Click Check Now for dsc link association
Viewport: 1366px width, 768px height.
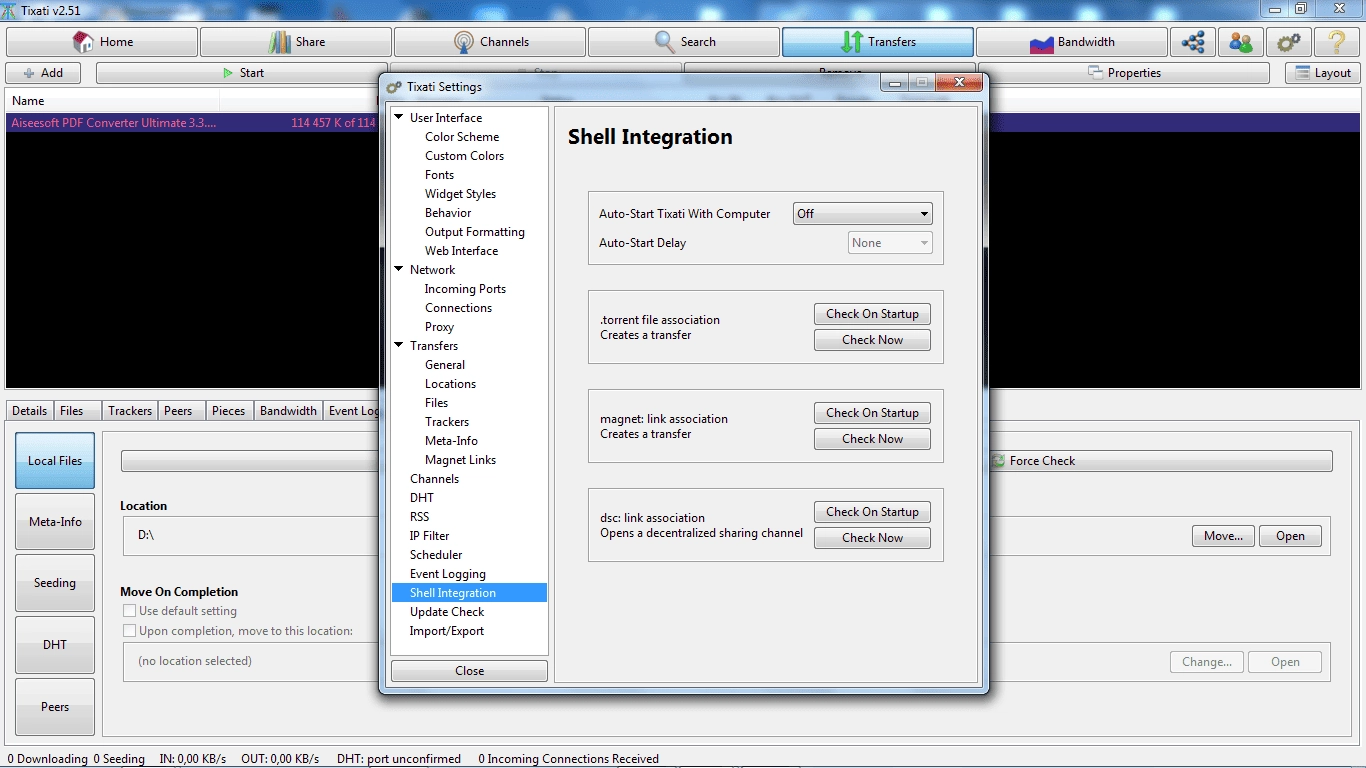pyautogui.click(x=872, y=538)
